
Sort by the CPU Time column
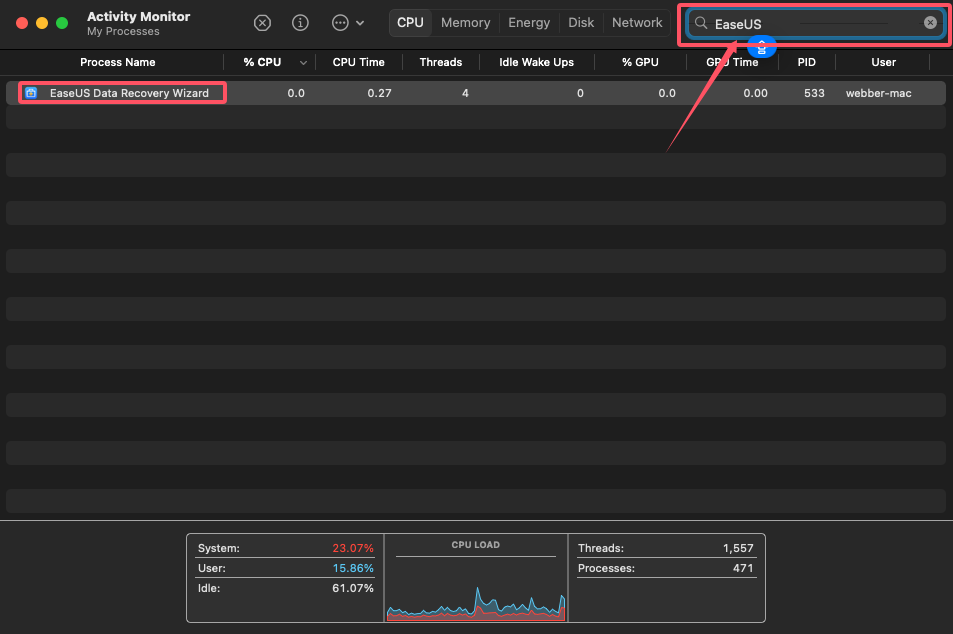(359, 62)
